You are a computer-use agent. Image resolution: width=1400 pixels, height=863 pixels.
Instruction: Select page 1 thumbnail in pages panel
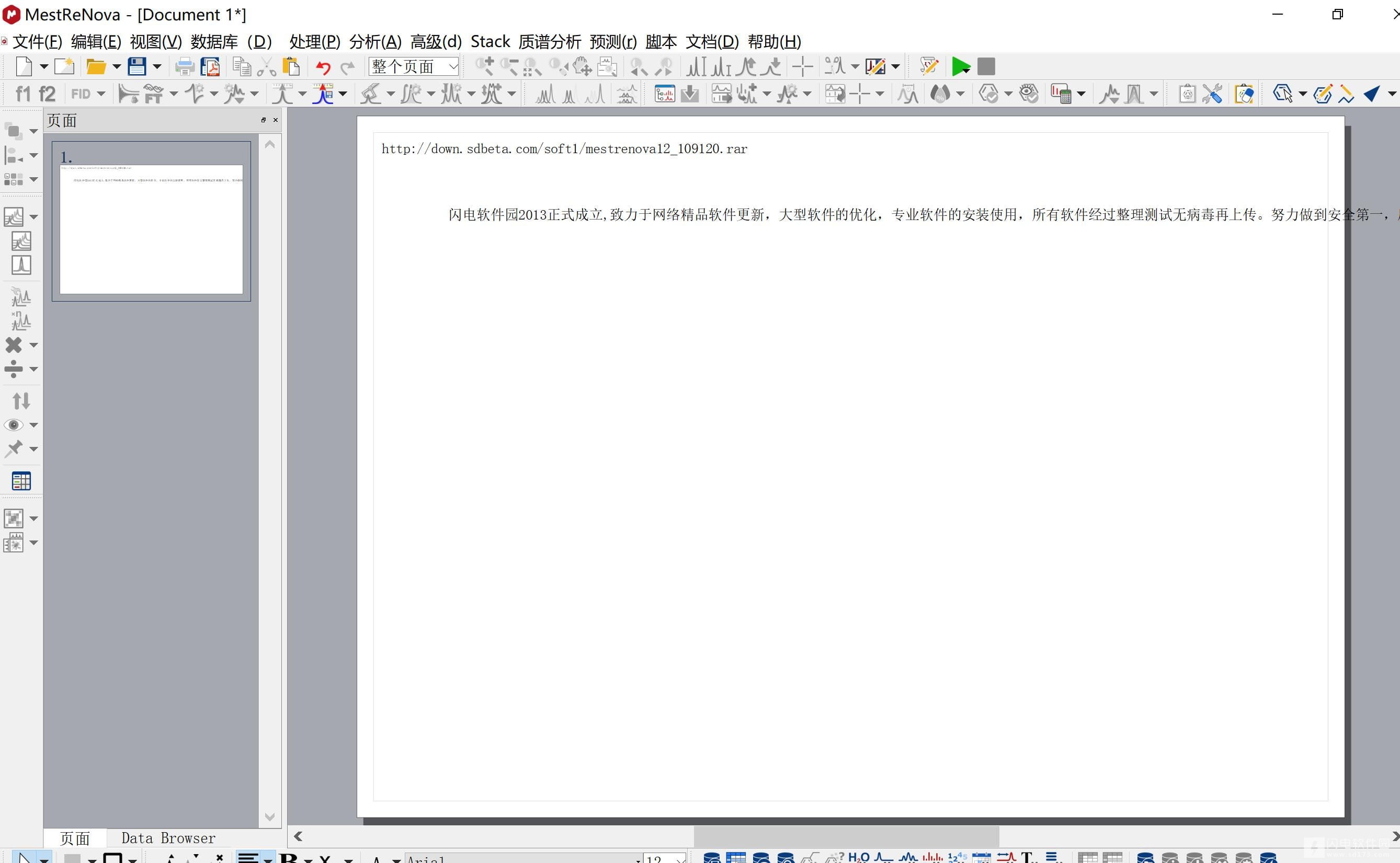tap(151, 222)
